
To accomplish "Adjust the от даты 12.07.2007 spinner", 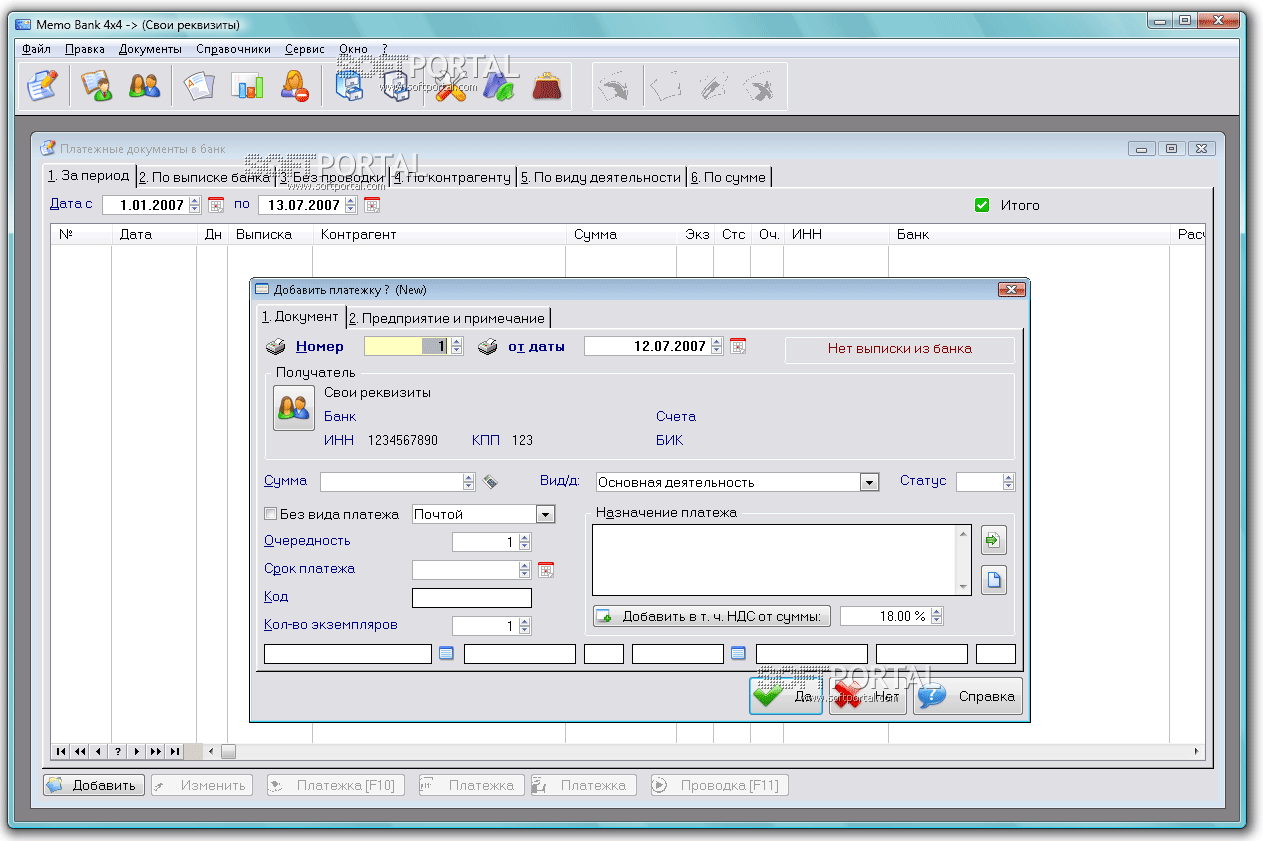I will [x=716, y=346].
